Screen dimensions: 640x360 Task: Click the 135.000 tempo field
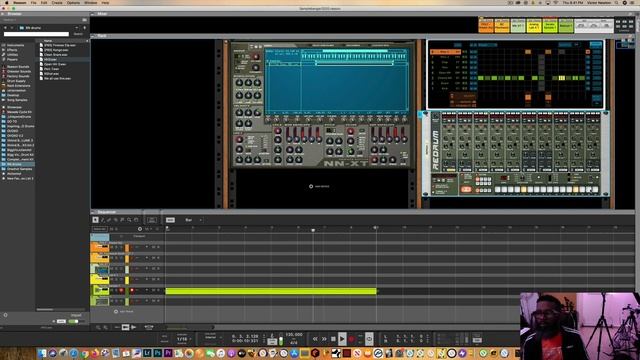click(x=294, y=334)
